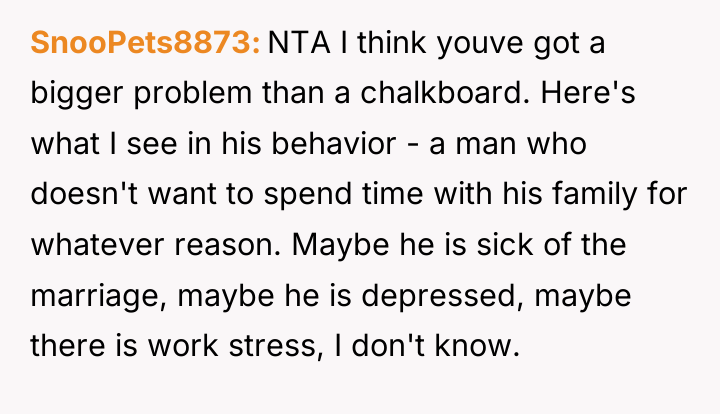Open the SnooPets8873 username link
The height and width of the screenshot is (414, 720).
click(x=145, y=43)
